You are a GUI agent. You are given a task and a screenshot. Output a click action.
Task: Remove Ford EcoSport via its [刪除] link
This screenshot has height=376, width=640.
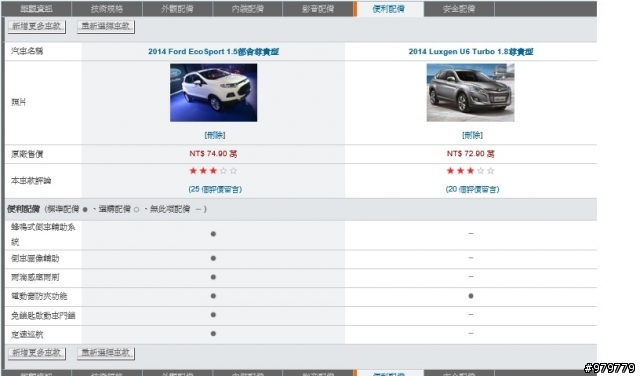pos(215,135)
